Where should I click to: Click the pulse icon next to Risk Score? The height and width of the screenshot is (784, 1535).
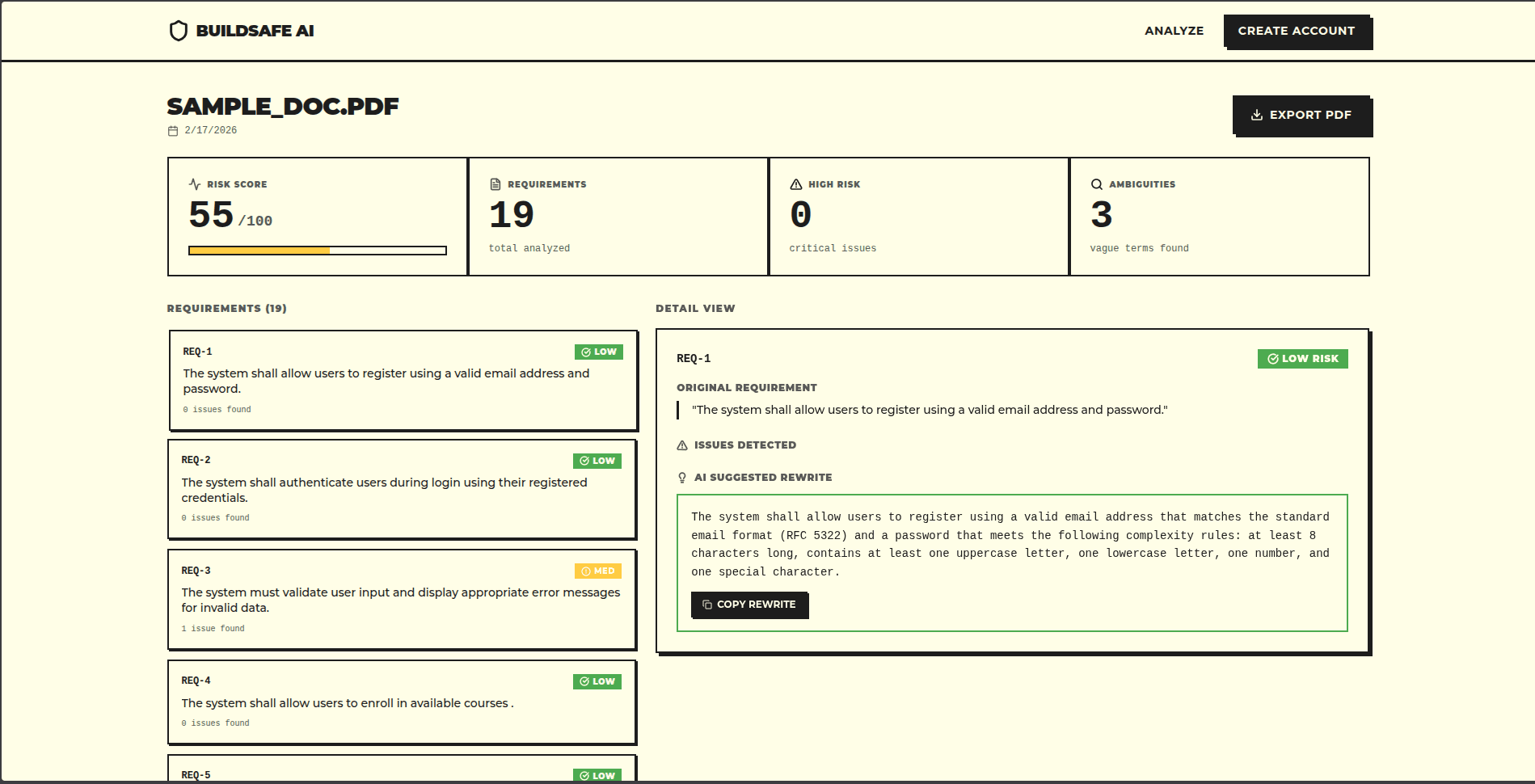click(x=195, y=184)
